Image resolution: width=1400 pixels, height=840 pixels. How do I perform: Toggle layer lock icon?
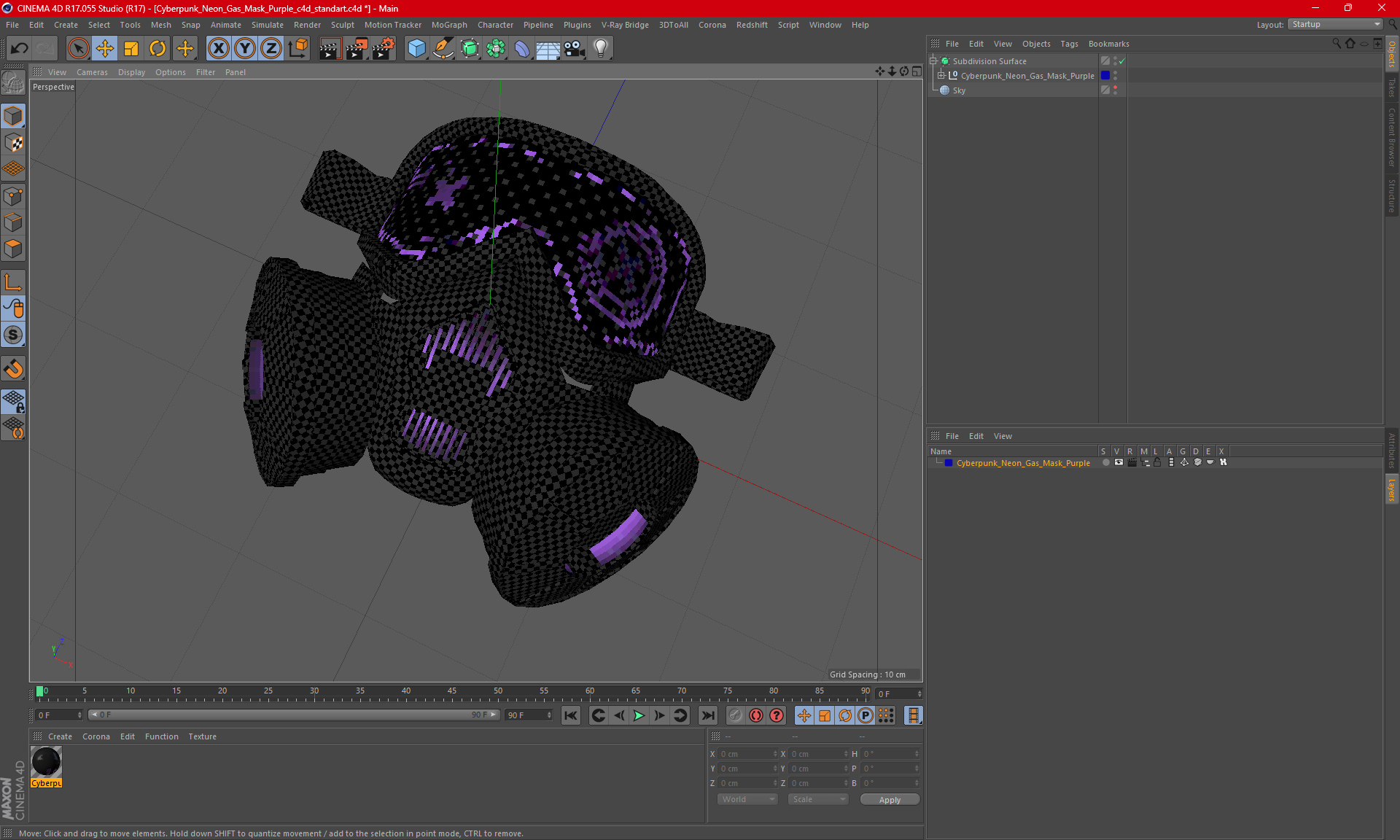coord(1157,462)
